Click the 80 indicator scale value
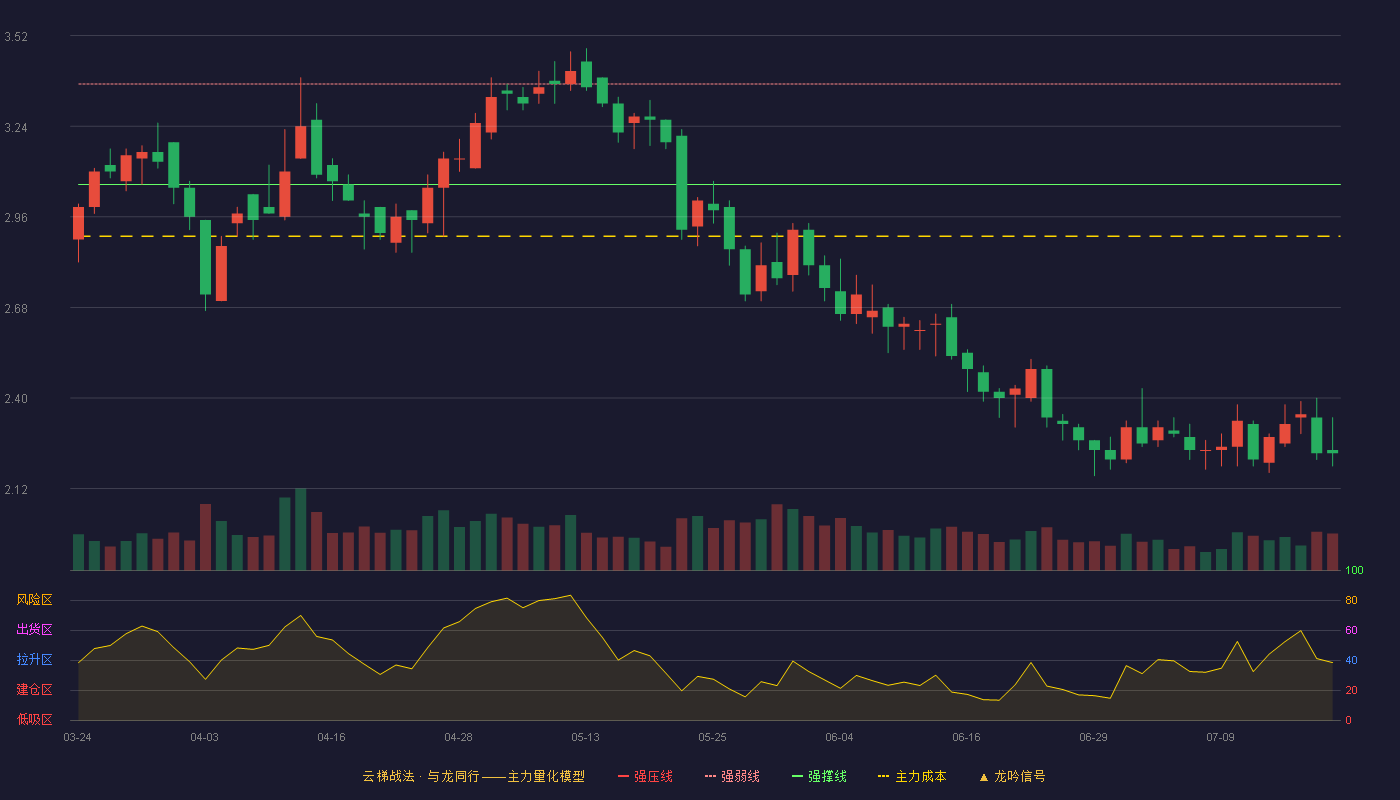 tap(1351, 600)
